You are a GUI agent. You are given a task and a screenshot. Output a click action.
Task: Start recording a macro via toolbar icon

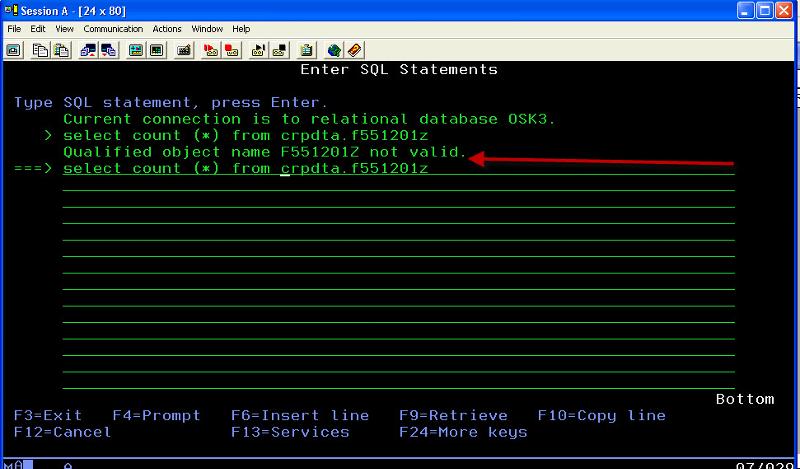(x=211, y=50)
